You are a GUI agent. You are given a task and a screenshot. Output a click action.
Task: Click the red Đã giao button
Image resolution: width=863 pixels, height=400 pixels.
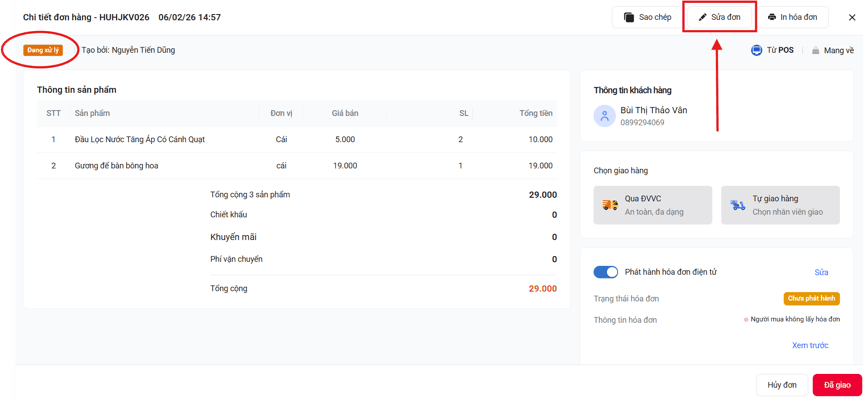tap(837, 385)
